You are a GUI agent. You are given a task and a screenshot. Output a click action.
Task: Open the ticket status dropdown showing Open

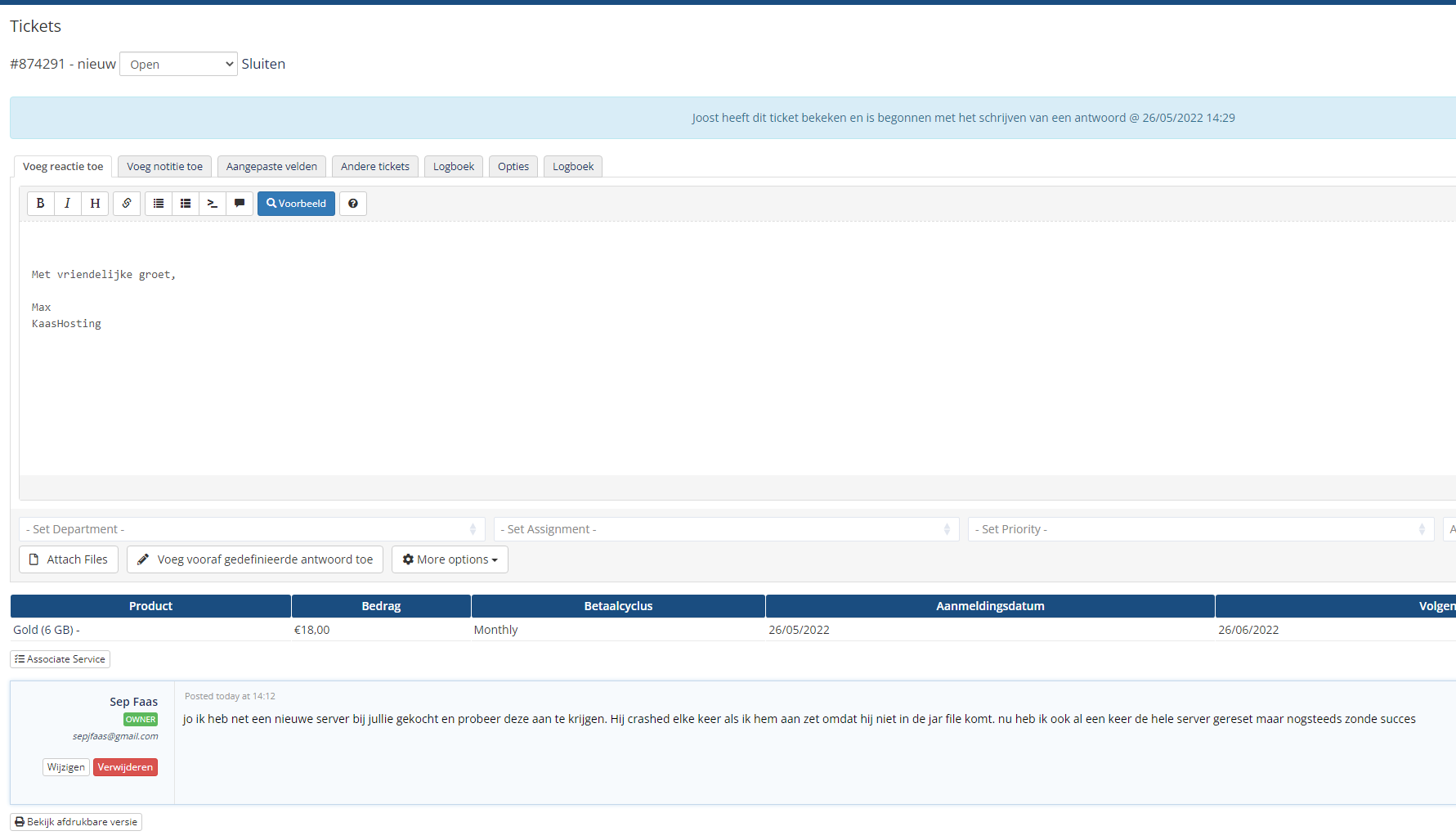pos(178,64)
